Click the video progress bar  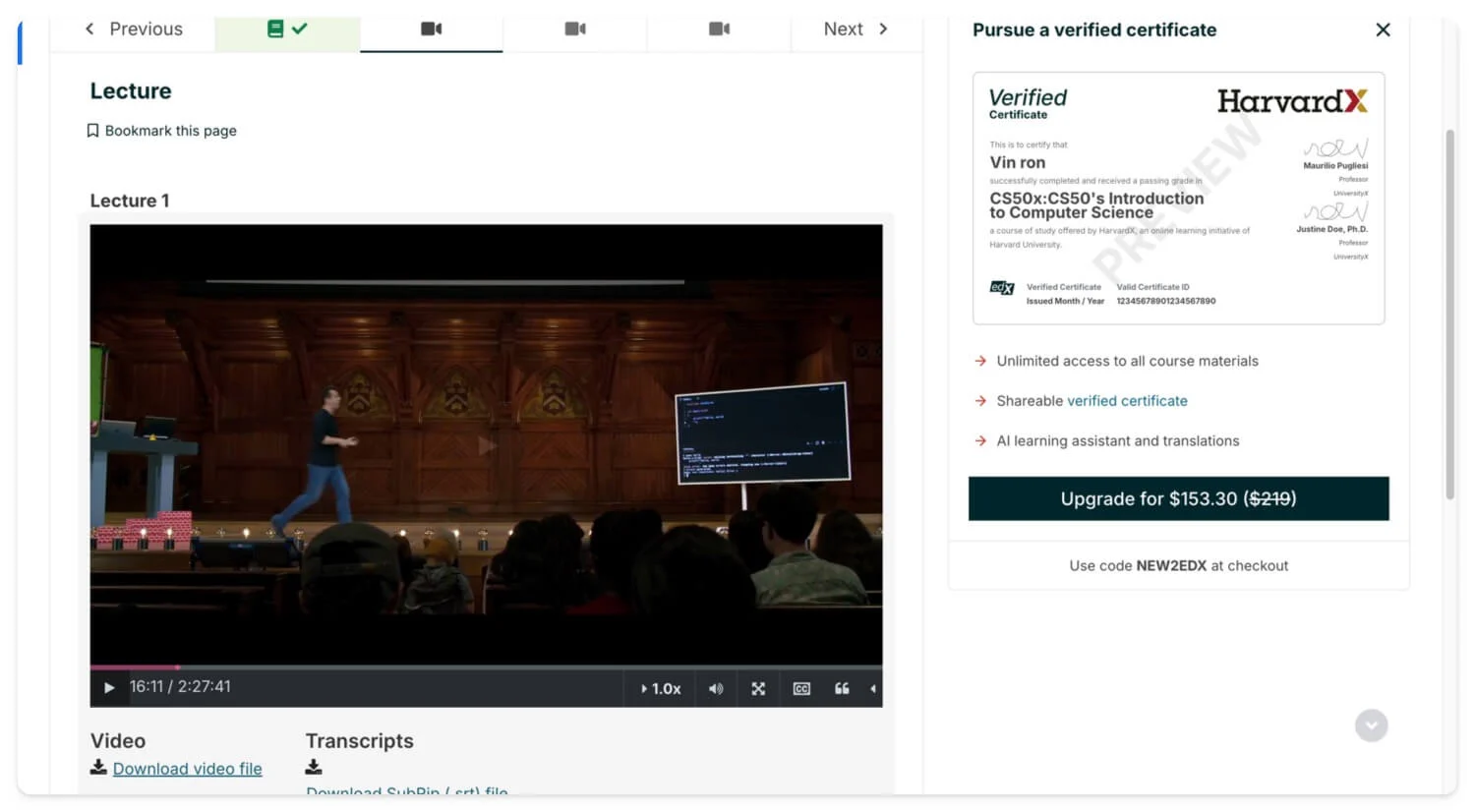[486, 667]
